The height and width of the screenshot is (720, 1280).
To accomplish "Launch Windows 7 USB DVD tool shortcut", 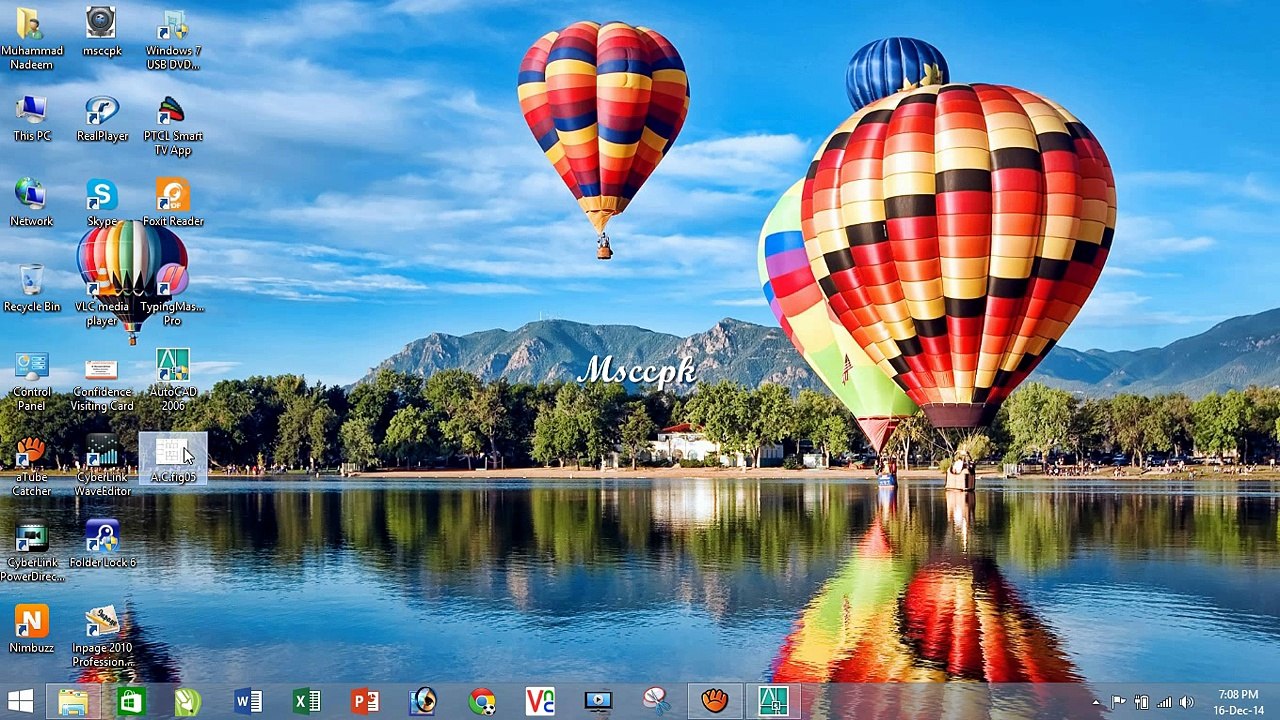I will [x=173, y=39].
